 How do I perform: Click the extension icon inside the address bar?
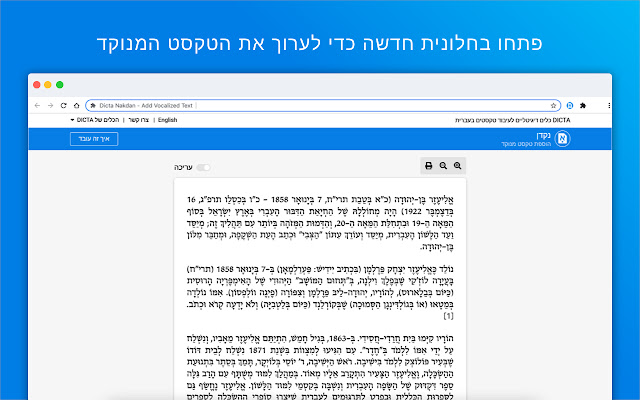[93, 105]
